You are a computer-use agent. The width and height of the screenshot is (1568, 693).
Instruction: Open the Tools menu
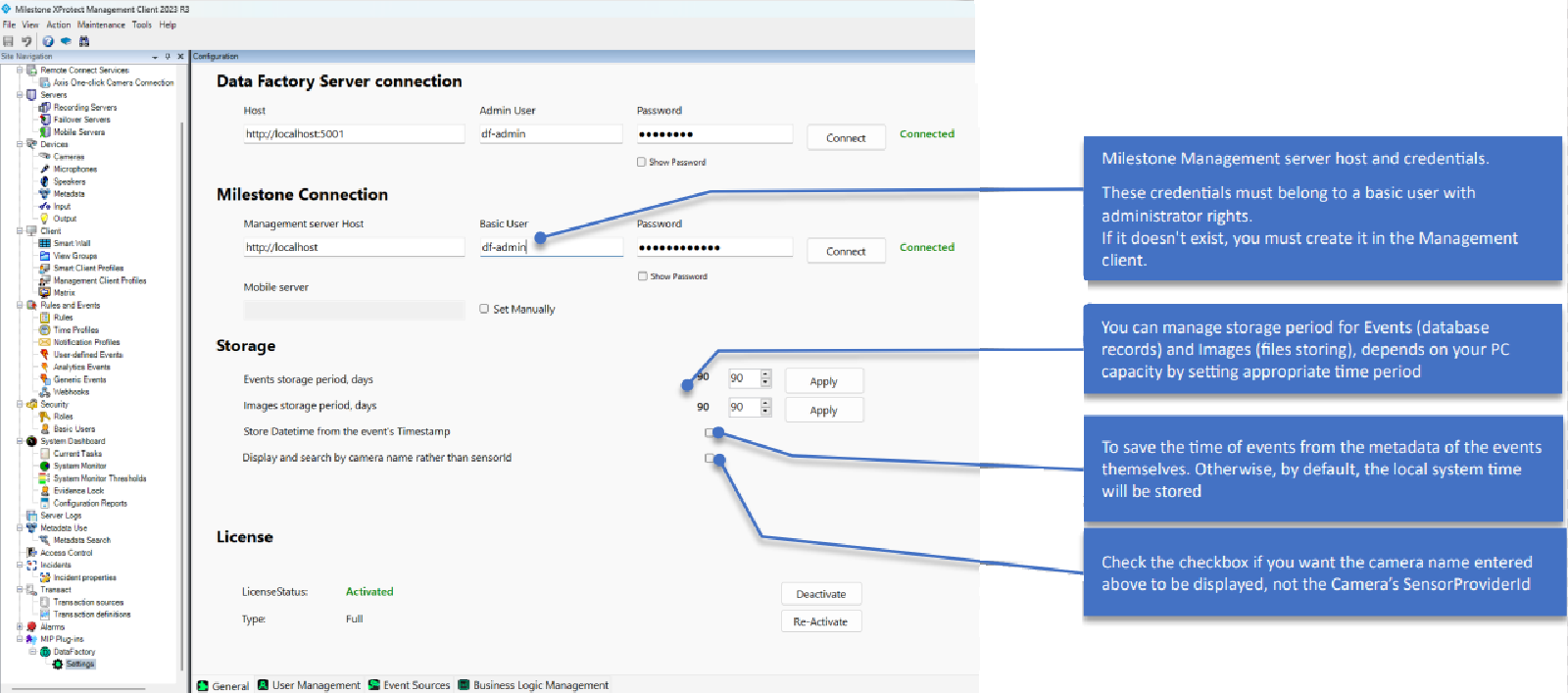pos(142,25)
